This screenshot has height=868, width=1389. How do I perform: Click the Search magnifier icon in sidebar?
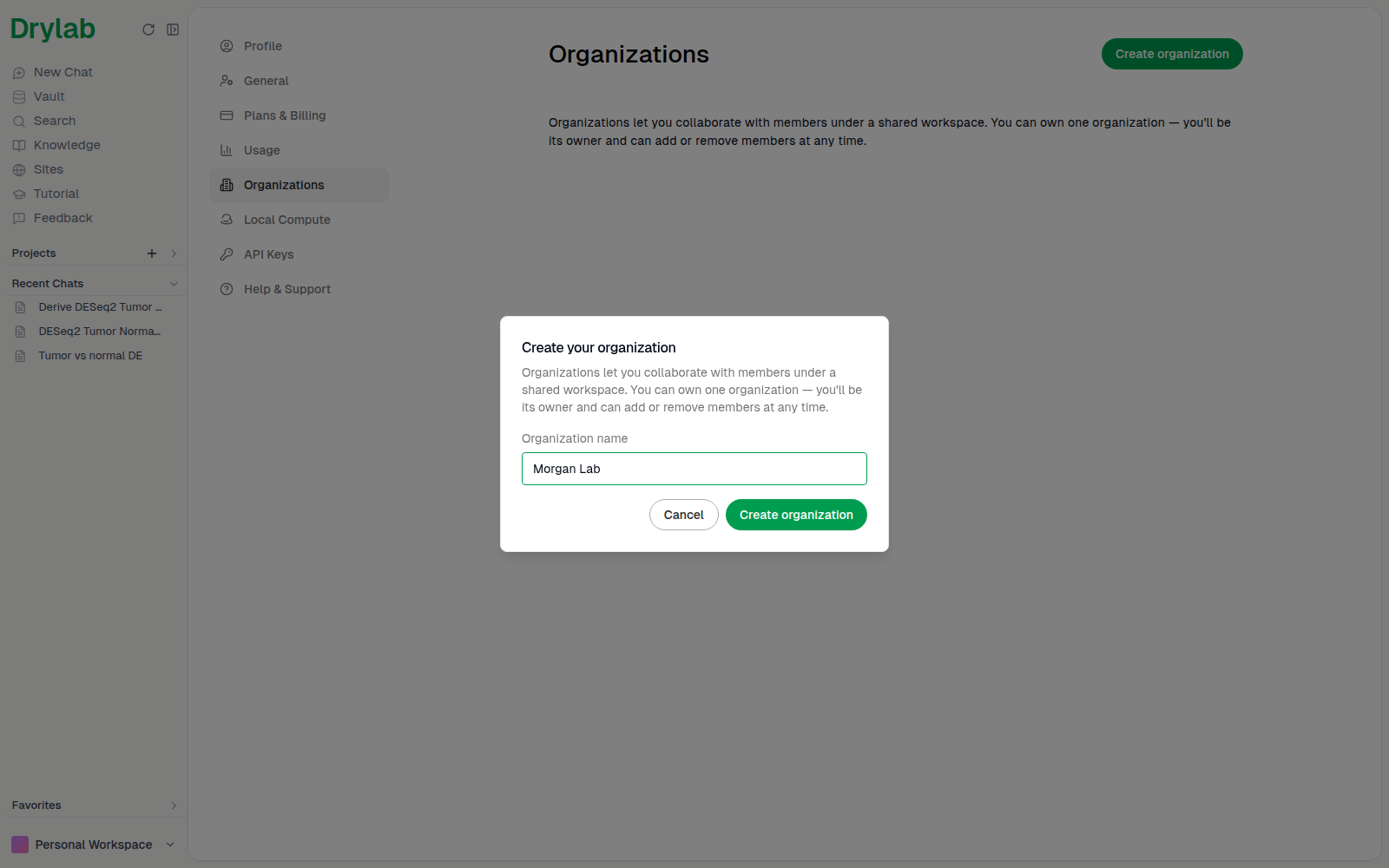19,122
